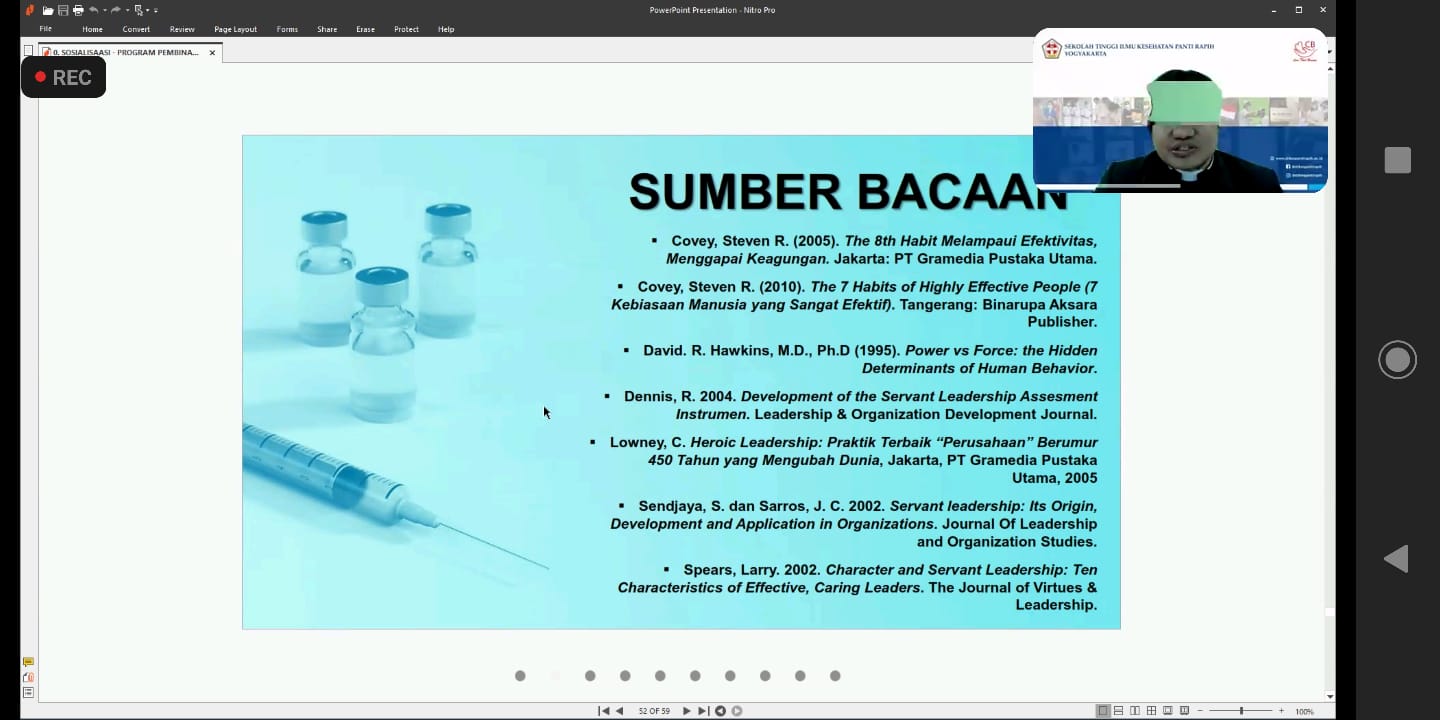Expand Customize Quick Access Toolbar menu

156,10
